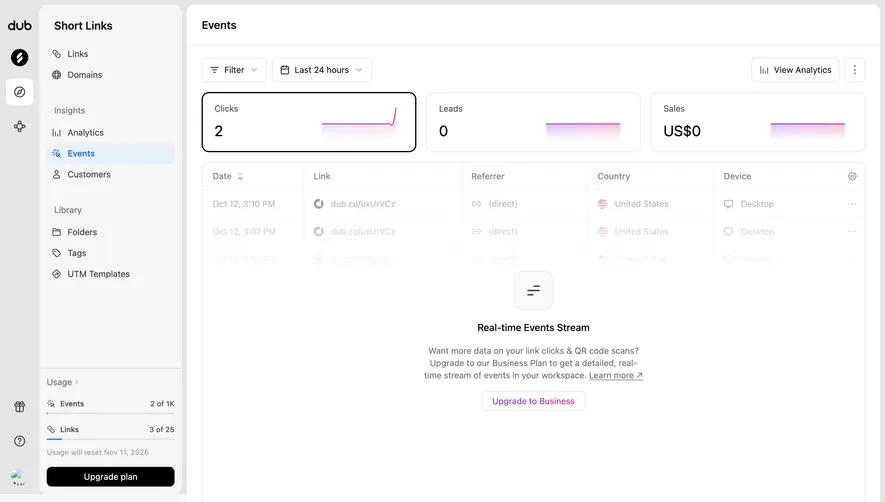Click the Upgrade plan button

pos(111,477)
